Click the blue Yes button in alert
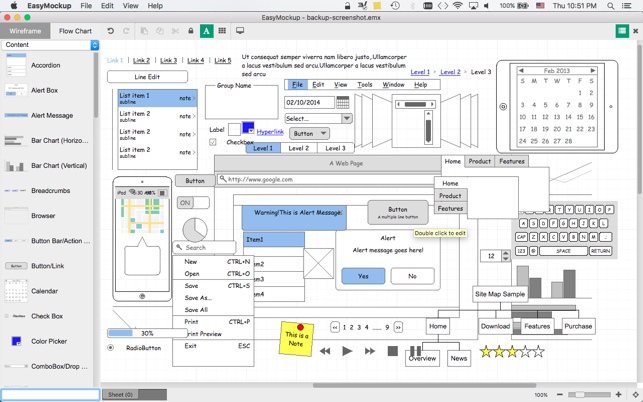The width and height of the screenshot is (643, 402). tap(363, 276)
